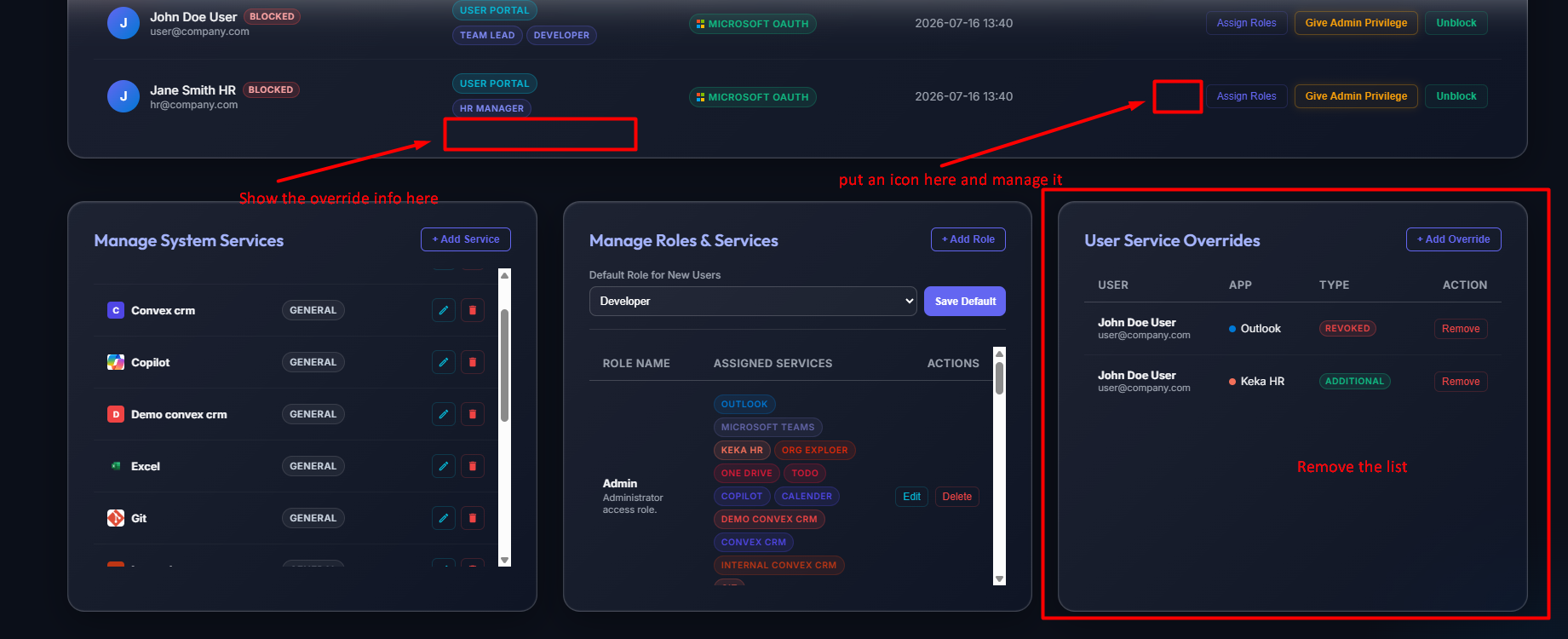Click the TEAM LEAD role tag
The image size is (1568, 639).
[487, 35]
